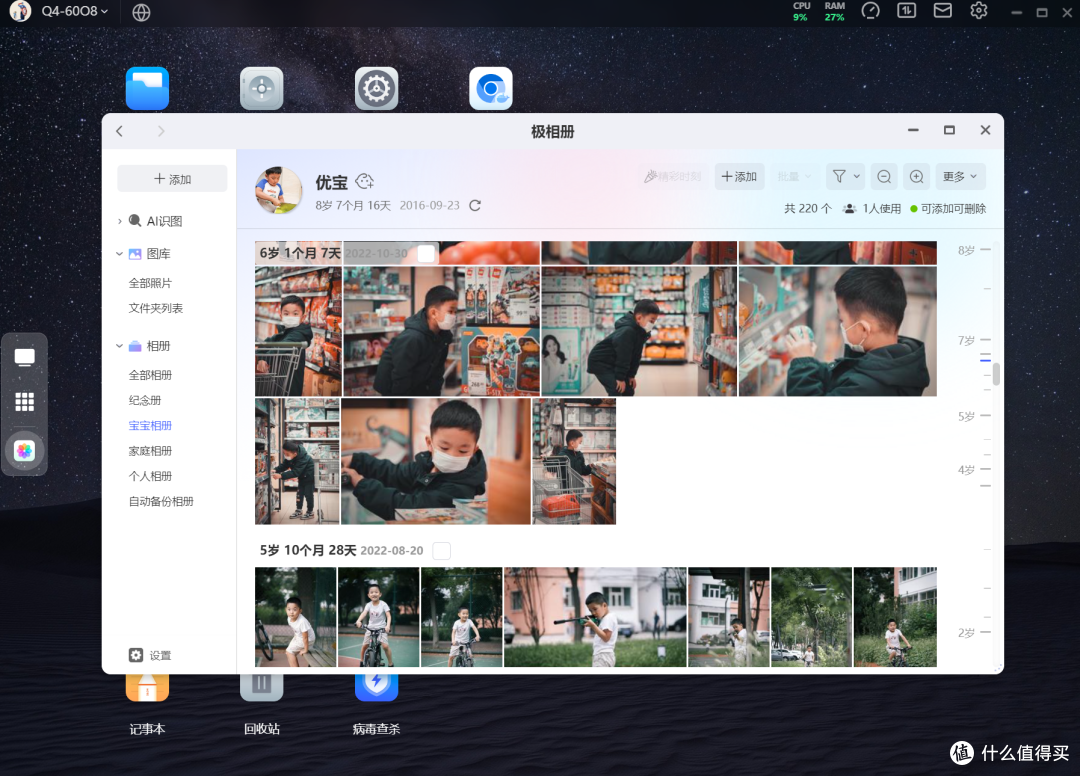This screenshot has width=1080, height=776.
Task: Click the toolbar + 添加 button
Action: [x=739, y=177]
